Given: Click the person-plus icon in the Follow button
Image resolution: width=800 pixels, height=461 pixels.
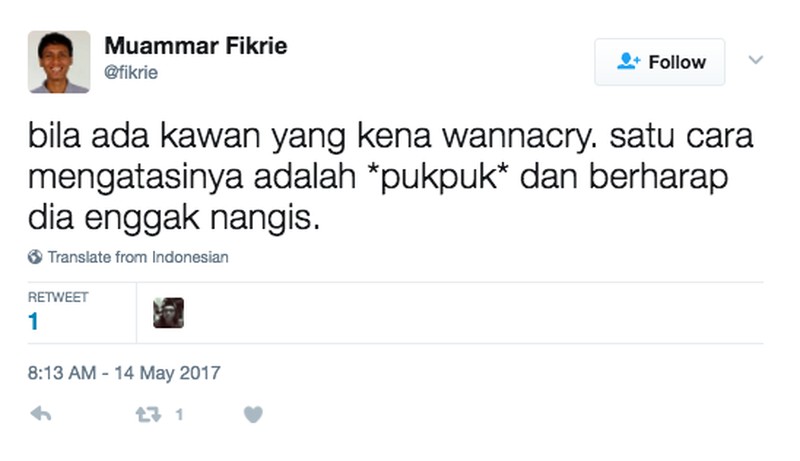Looking at the screenshot, I should click(628, 62).
